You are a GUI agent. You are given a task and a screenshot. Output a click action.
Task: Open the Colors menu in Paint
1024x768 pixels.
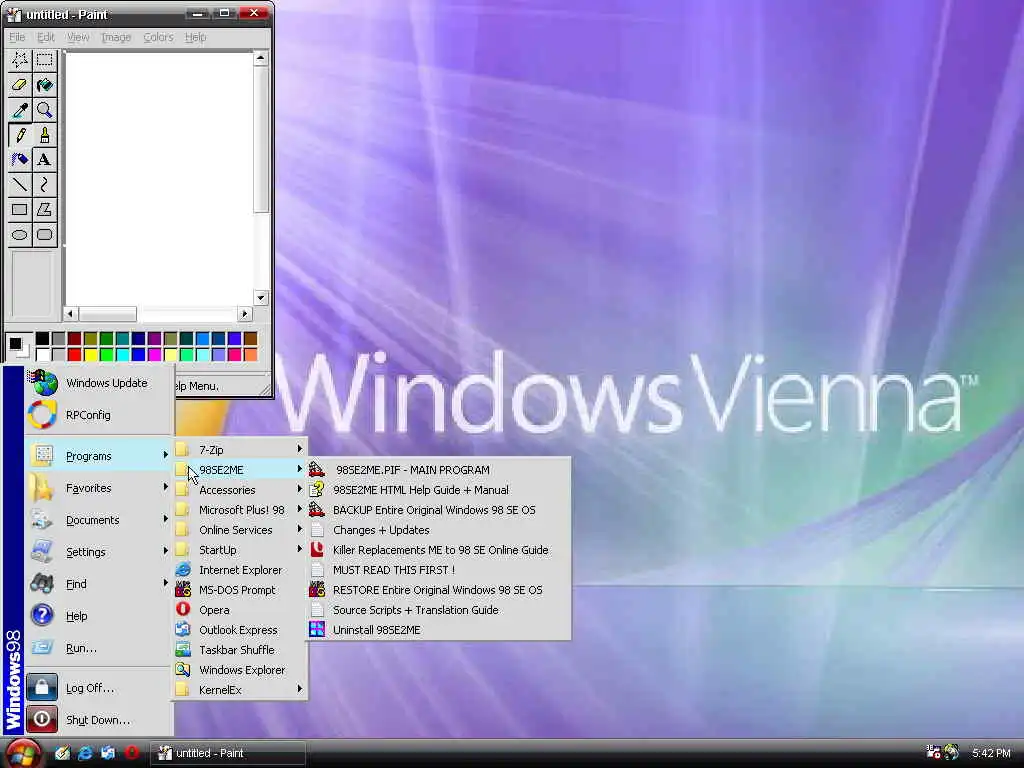pos(158,37)
